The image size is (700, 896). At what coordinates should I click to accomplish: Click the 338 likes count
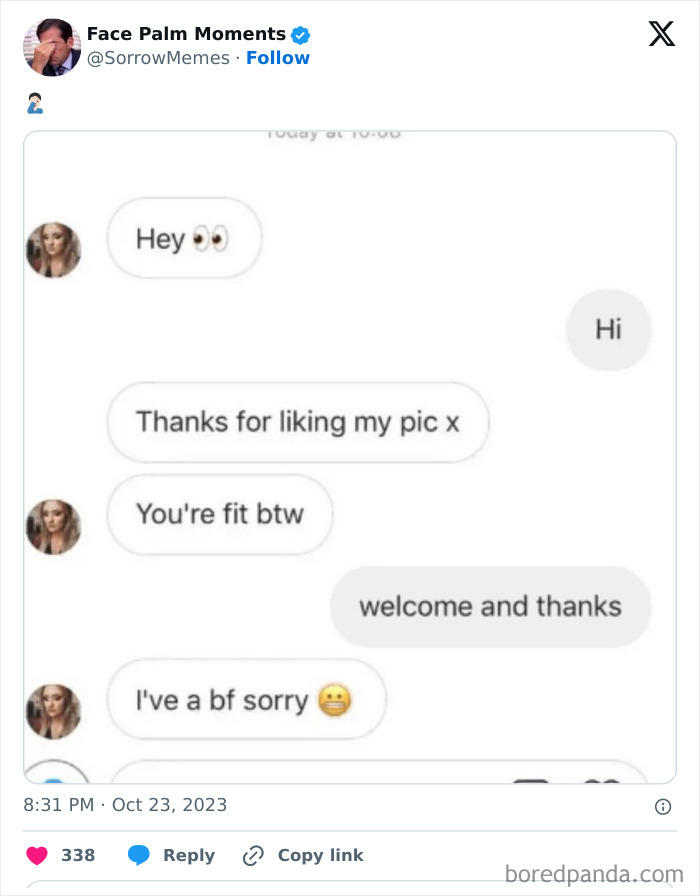pyautogui.click(x=78, y=855)
